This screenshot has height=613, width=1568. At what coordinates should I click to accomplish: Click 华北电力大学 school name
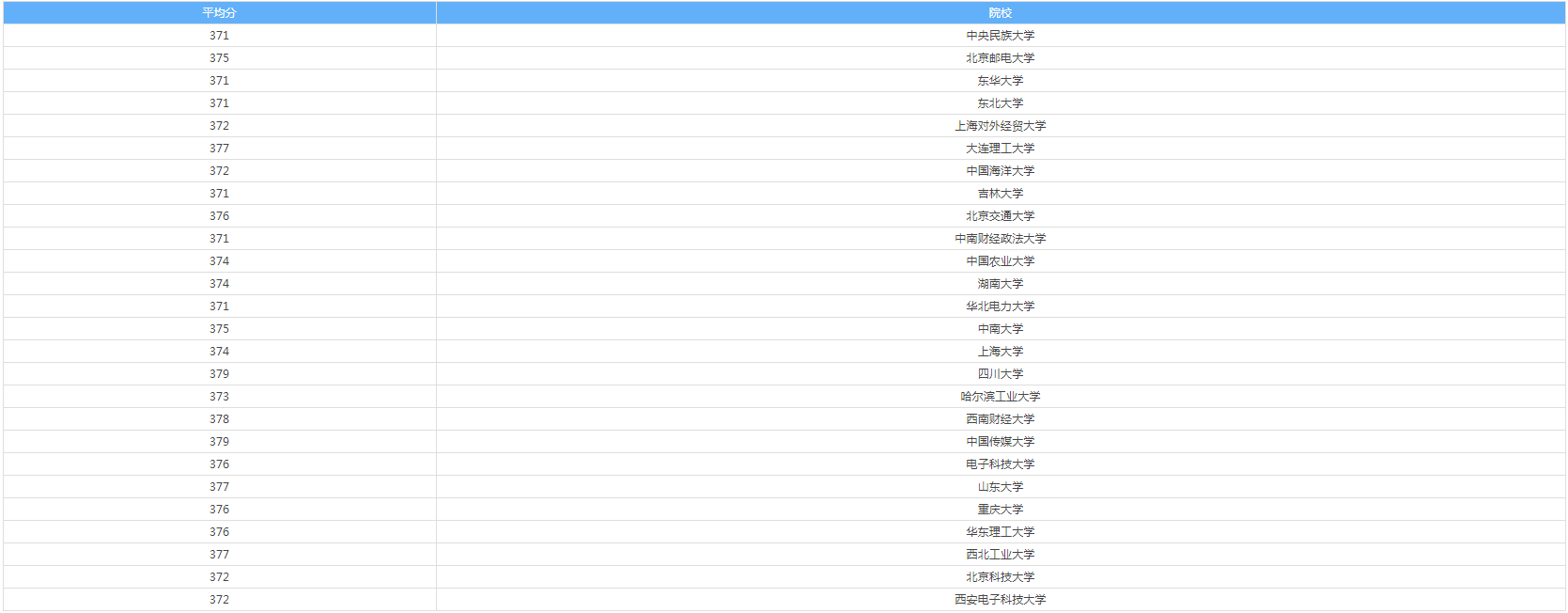[x=1001, y=306]
